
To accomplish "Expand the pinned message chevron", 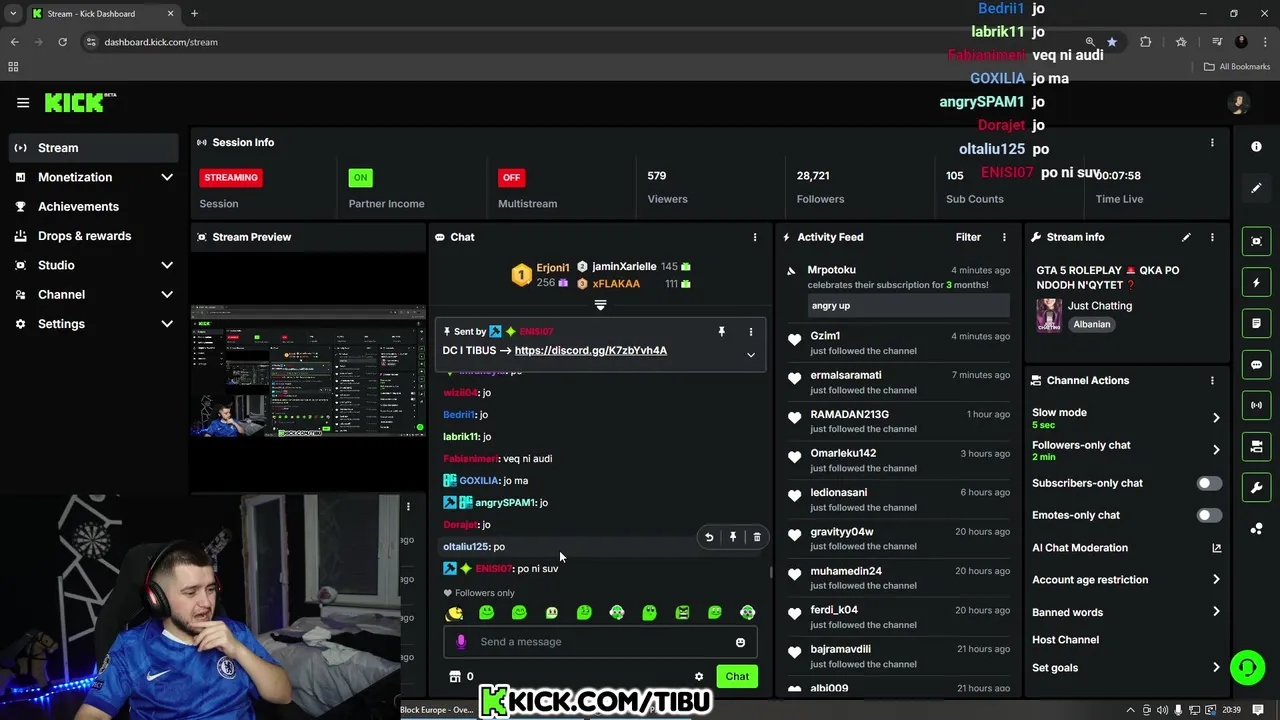I will tap(751, 355).
